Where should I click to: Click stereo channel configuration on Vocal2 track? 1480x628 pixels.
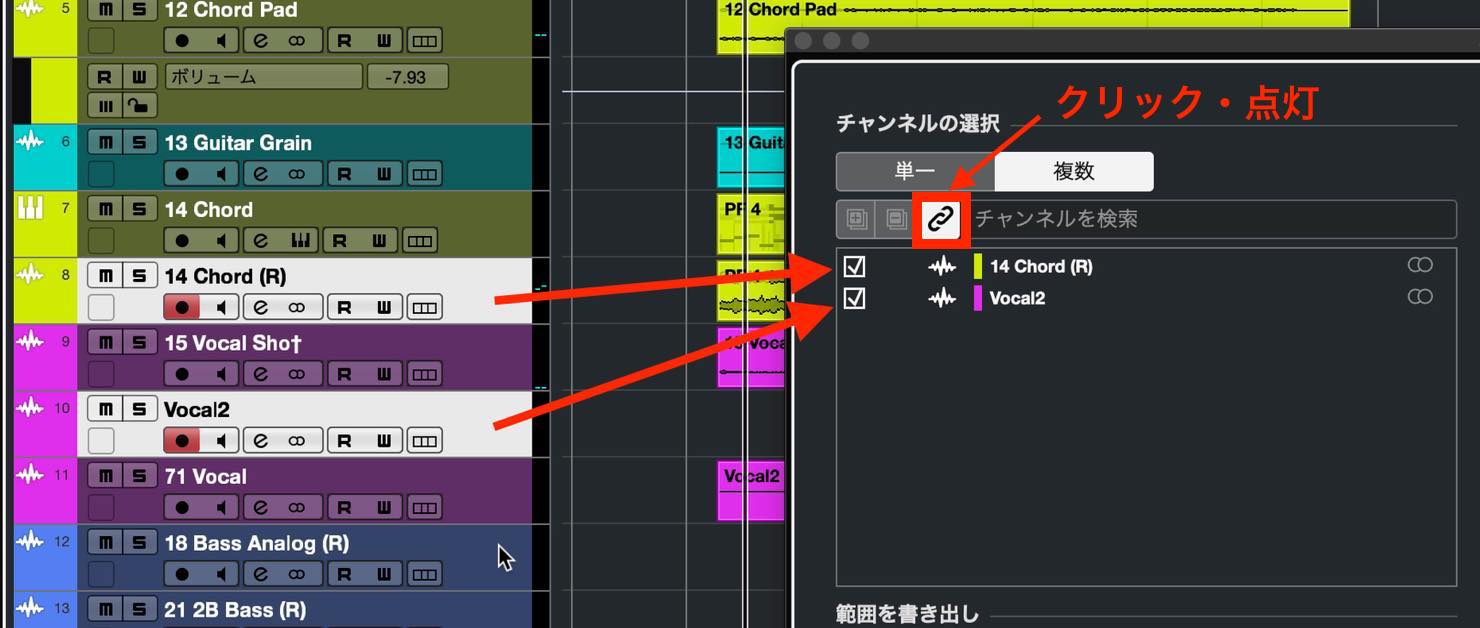297,441
